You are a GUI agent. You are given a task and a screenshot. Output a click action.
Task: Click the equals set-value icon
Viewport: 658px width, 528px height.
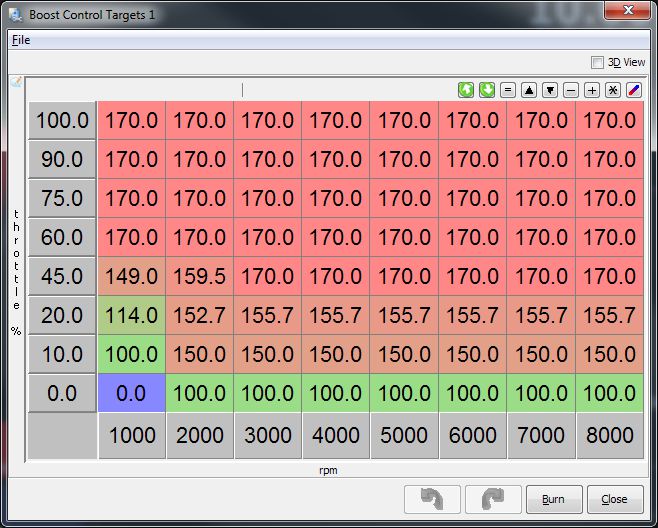tap(508, 90)
